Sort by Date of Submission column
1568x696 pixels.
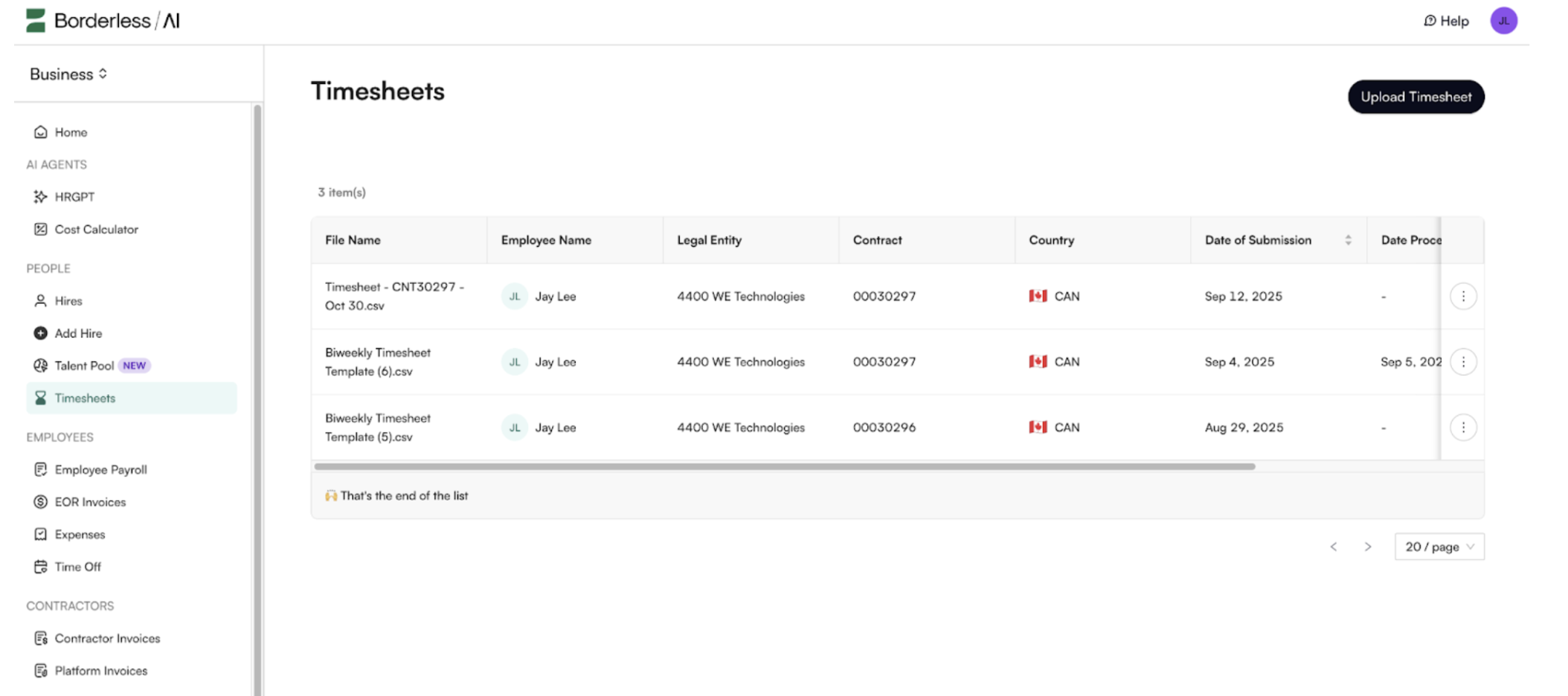[1347, 240]
